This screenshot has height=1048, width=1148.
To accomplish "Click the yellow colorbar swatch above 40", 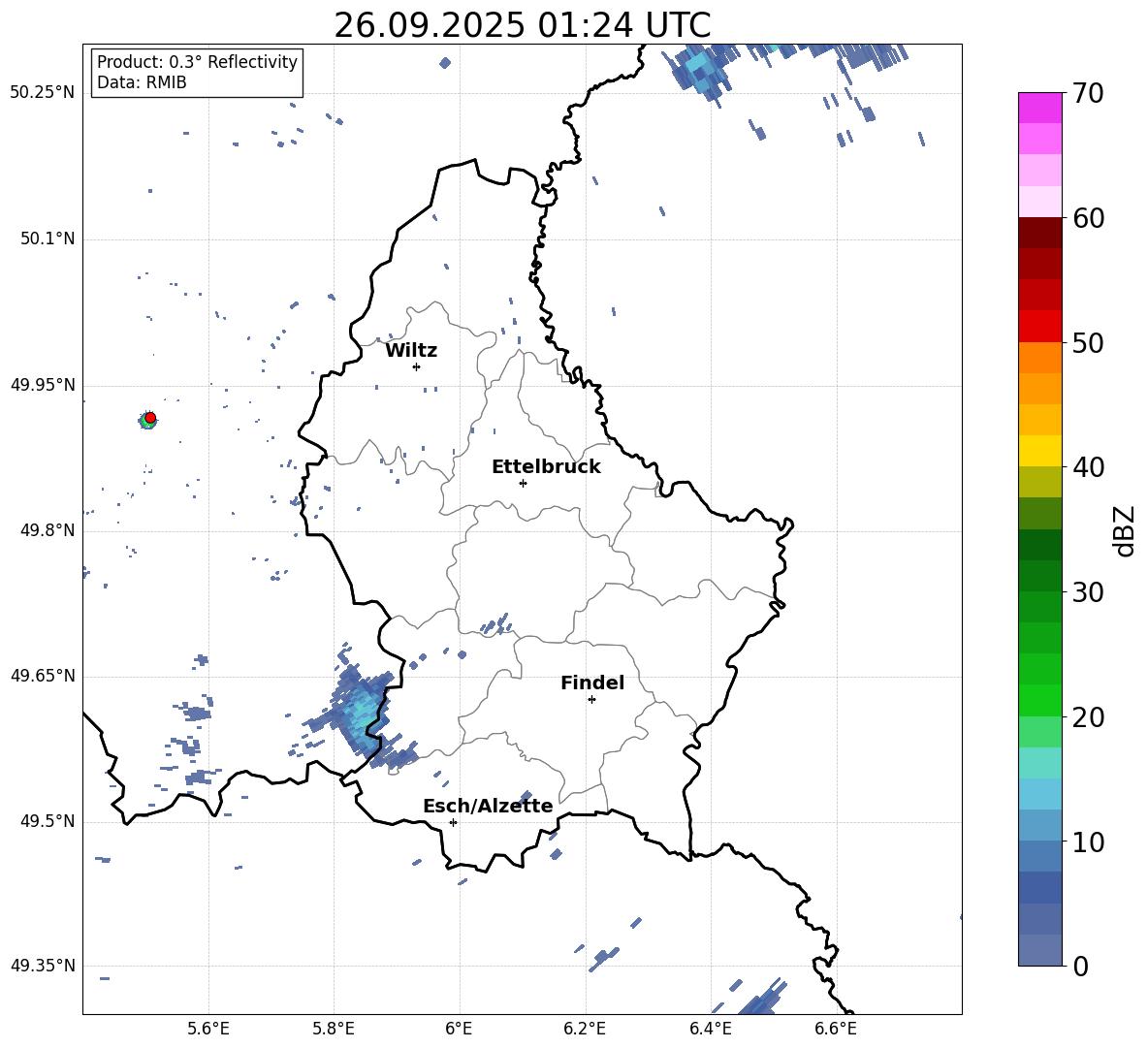I will [x=1039, y=451].
